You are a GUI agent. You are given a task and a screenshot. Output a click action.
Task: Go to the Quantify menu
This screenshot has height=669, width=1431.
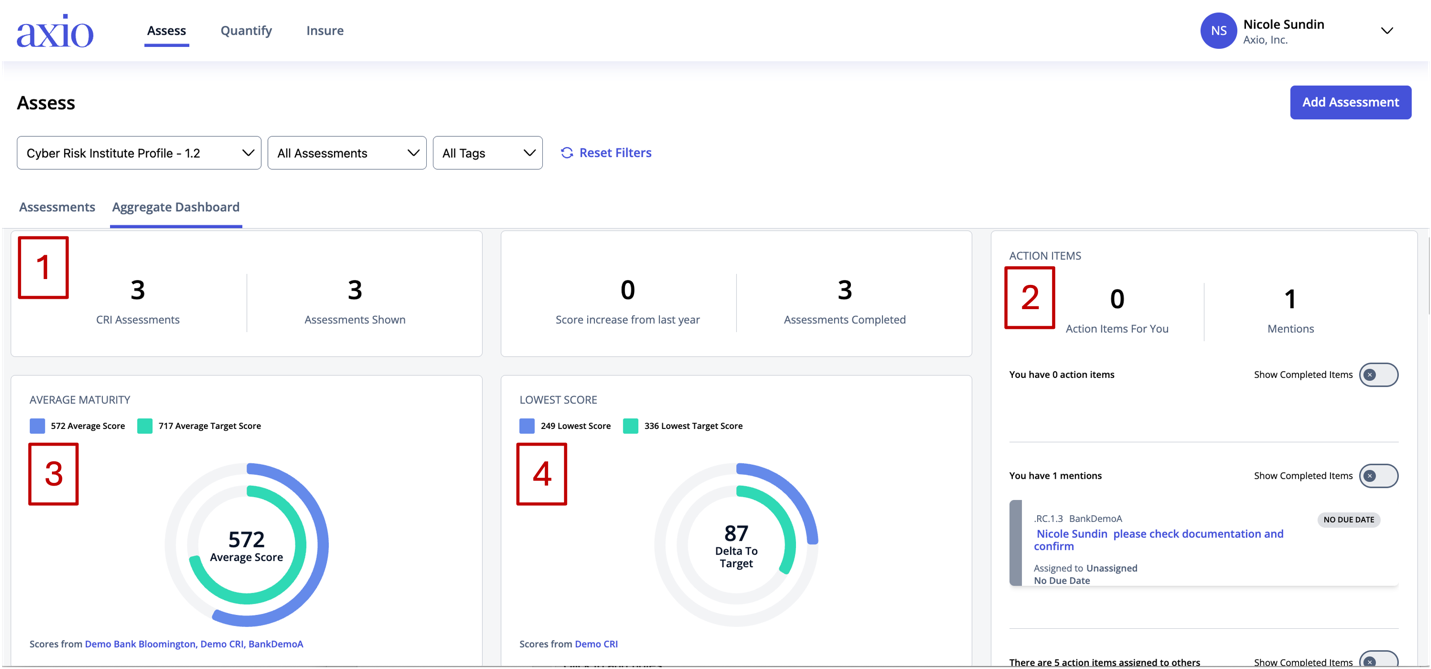click(246, 31)
